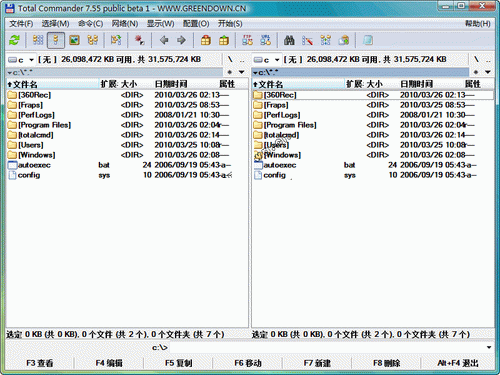Open the 命令(C) menu
Viewport: 500px width, 375px height.
pos(90,24)
